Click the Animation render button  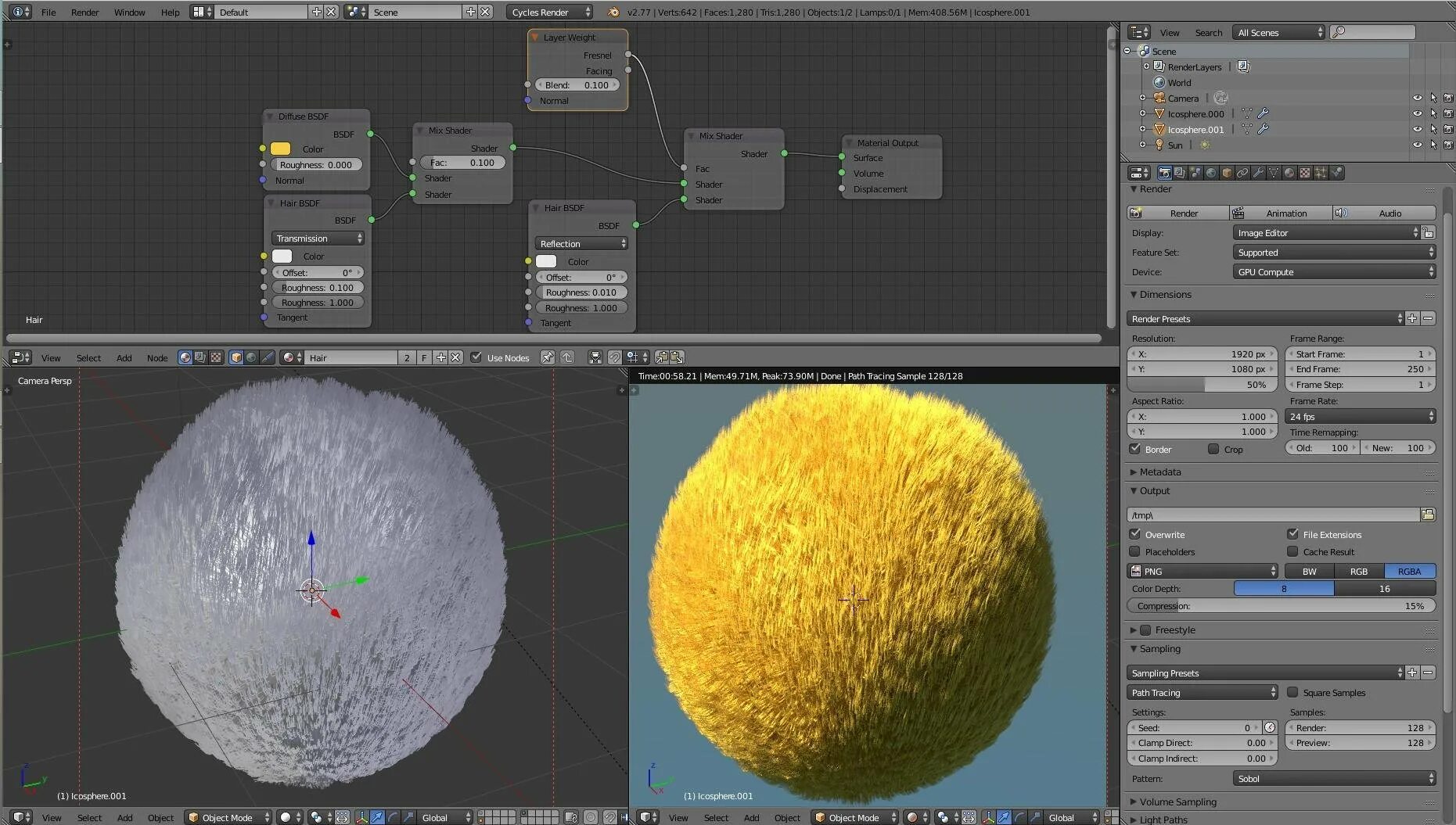point(1280,213)
